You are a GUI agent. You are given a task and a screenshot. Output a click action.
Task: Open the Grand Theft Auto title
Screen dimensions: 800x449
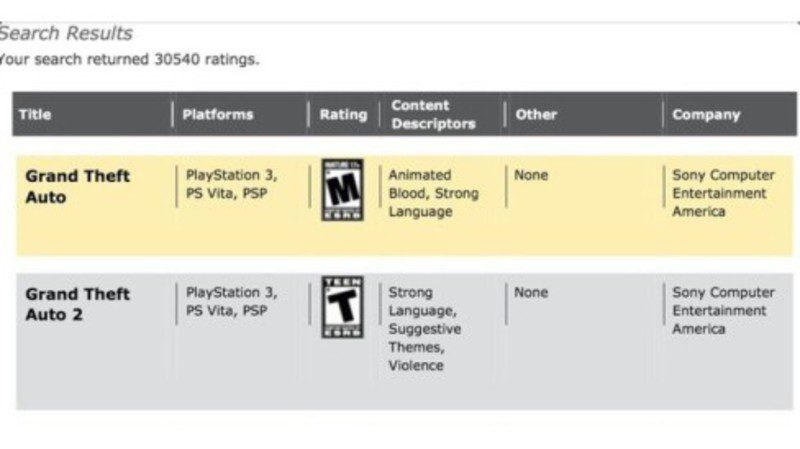77,186
